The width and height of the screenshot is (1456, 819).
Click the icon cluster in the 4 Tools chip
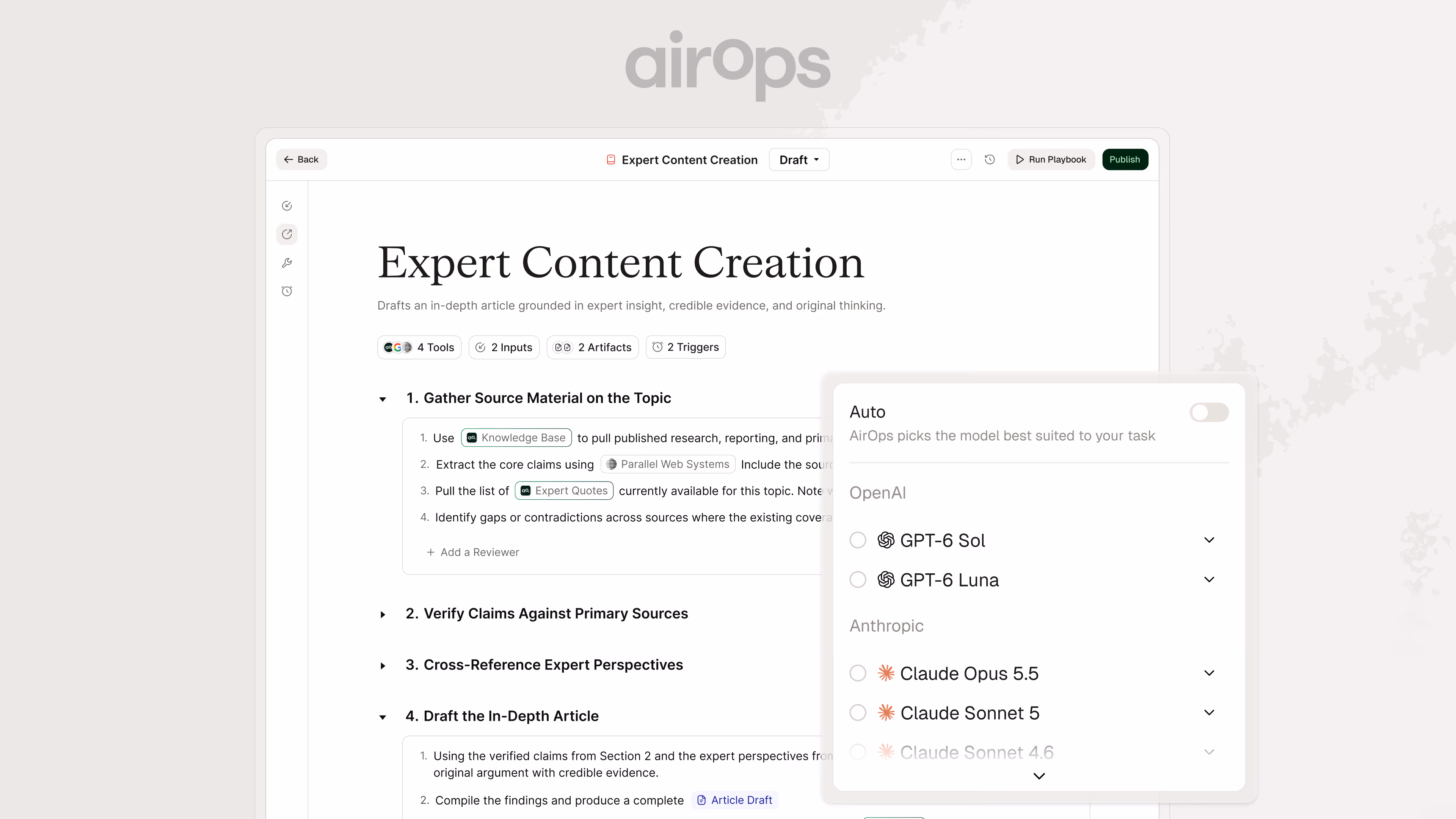398,347
